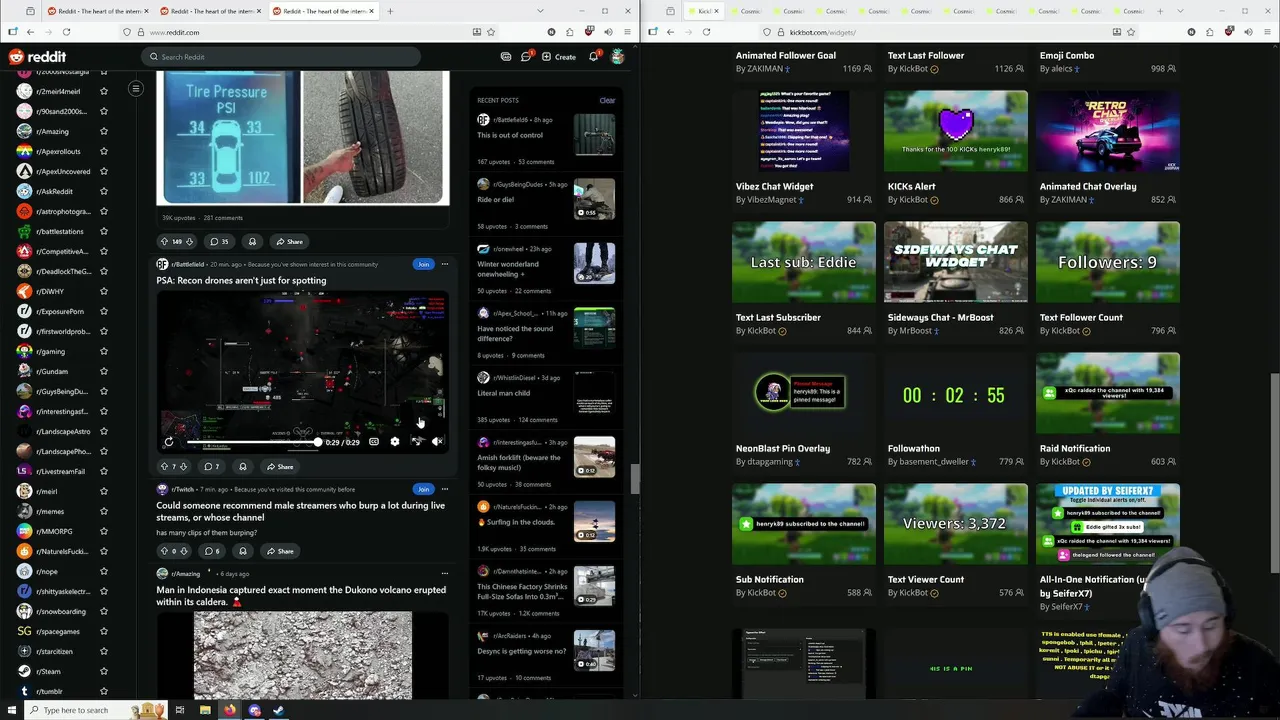Open the Reddit user avatar menu
This screenshot has width=1280, height=720.
point(618,57)
